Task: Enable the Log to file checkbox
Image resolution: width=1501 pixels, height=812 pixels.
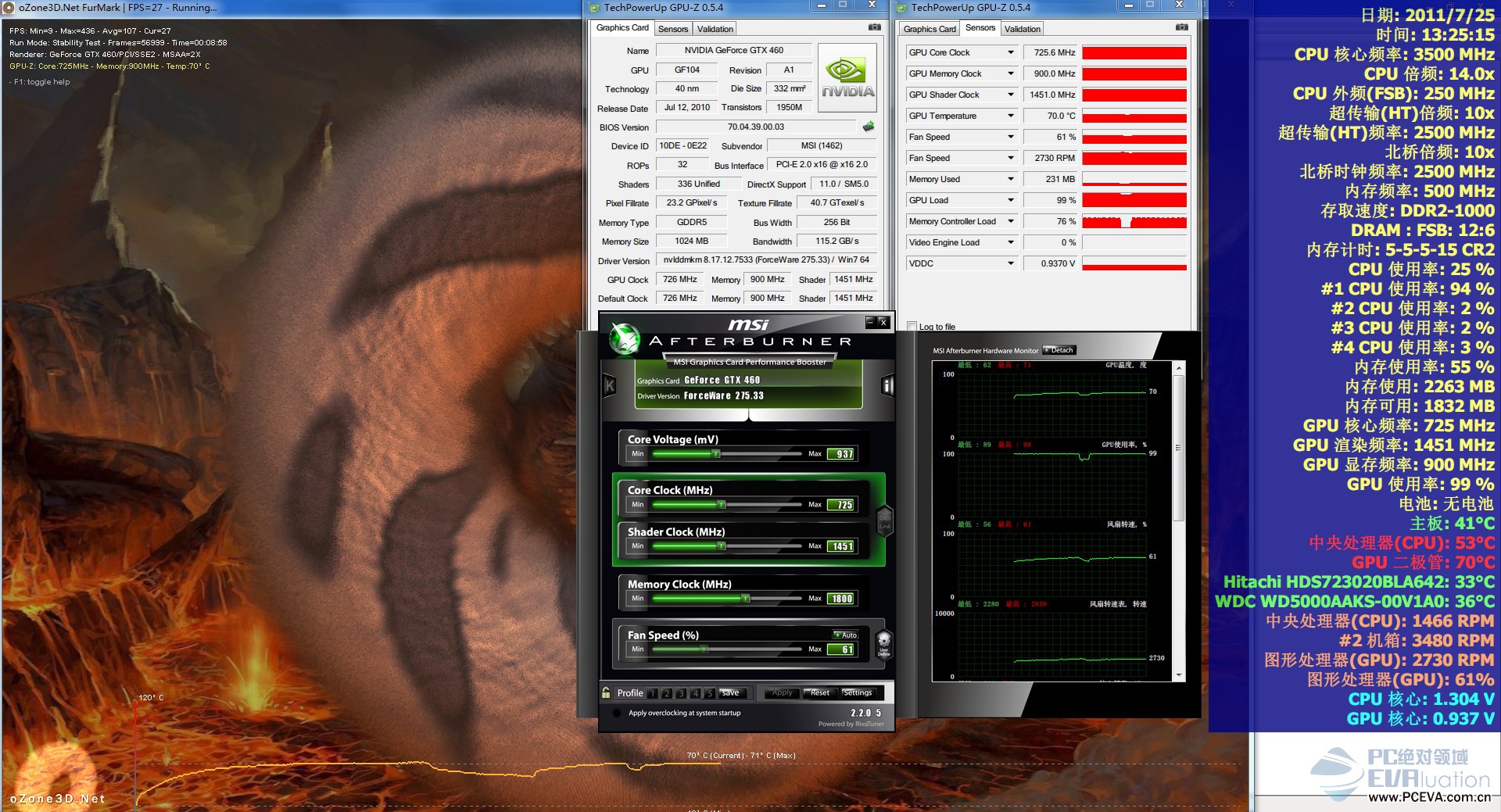Action: pos(912,327)
